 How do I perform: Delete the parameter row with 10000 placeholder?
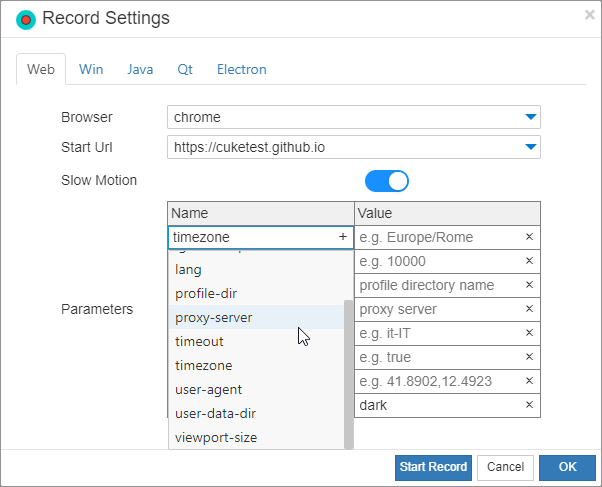529,261
